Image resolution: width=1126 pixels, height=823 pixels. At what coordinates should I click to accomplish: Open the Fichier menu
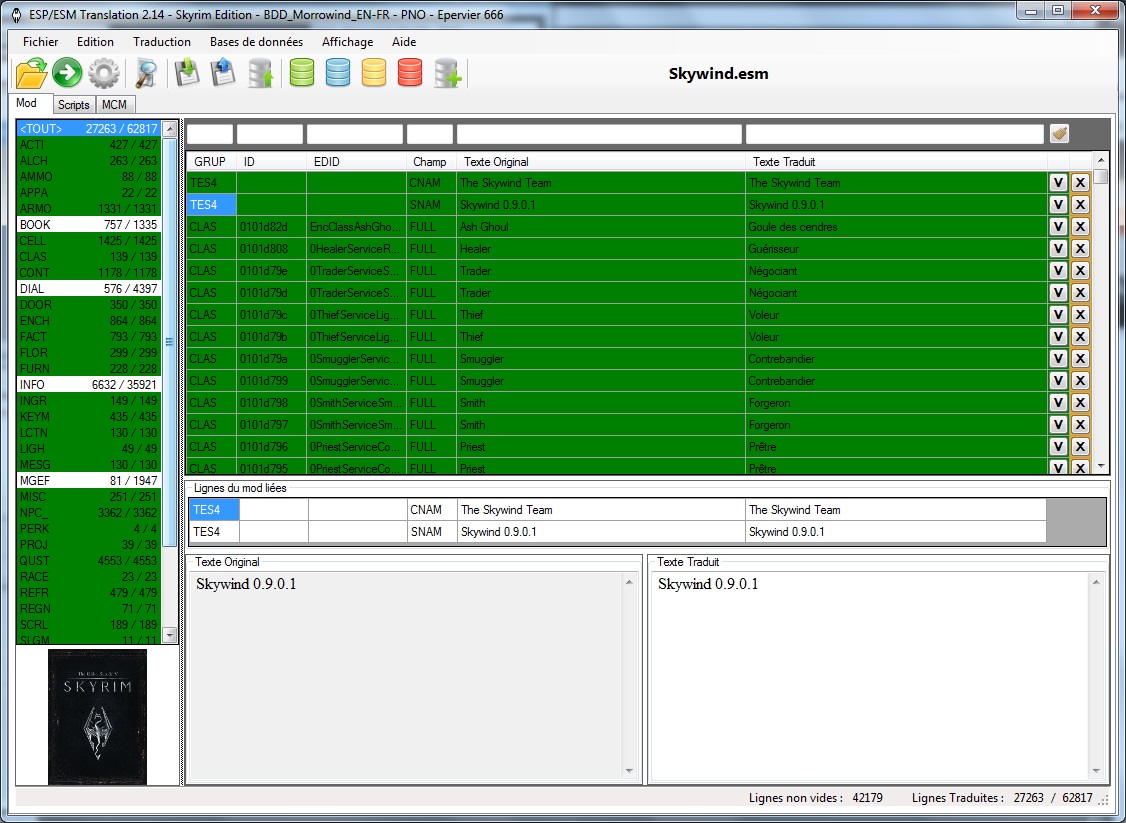[40, 42]
